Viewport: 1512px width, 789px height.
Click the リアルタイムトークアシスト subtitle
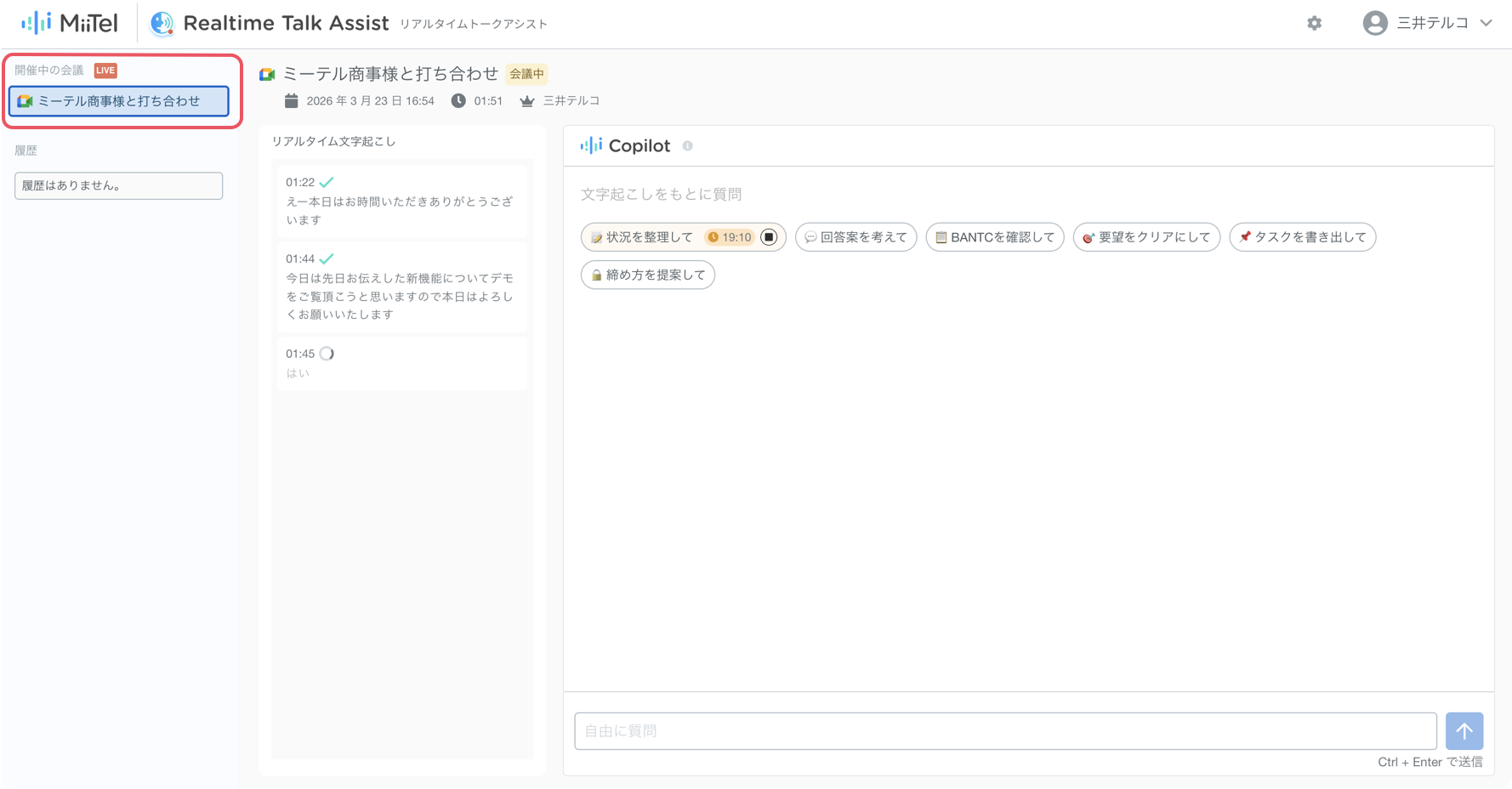point(474,24)
